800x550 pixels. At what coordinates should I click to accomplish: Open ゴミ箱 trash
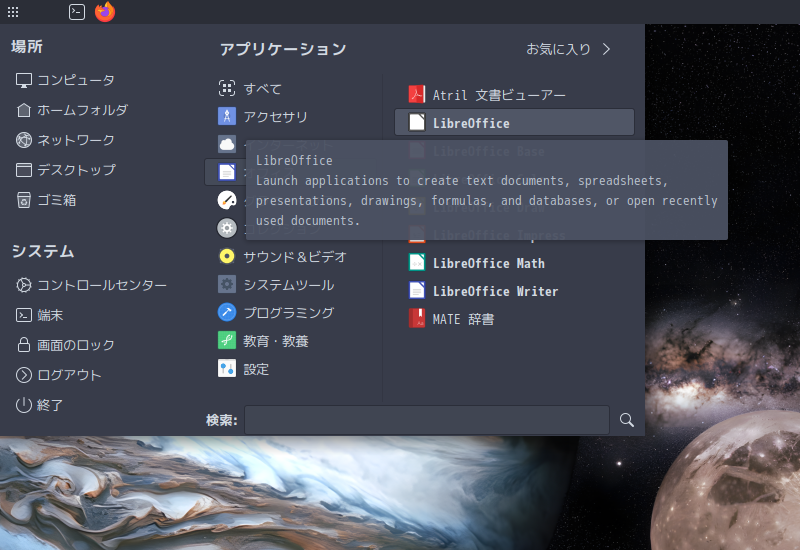pos(46,200)
